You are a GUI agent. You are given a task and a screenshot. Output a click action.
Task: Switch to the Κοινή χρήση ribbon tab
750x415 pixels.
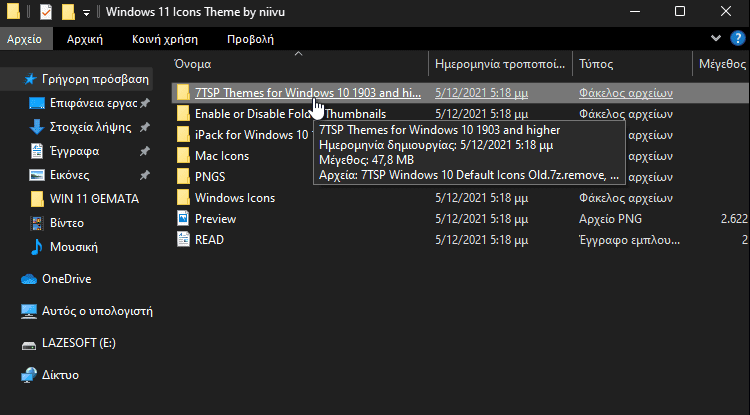165,39
